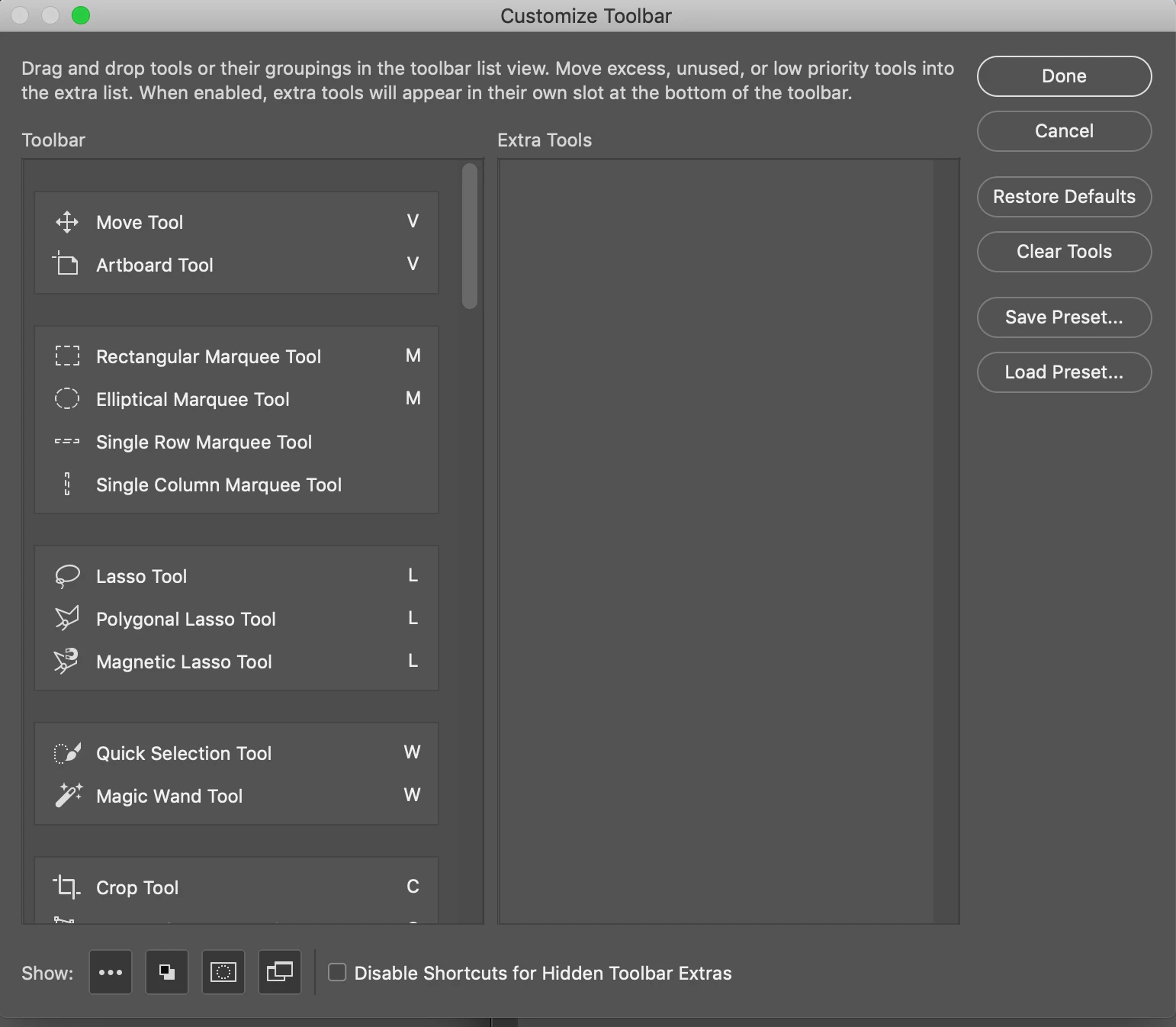Click the Quick Selection Tool icon

(67, 753)
